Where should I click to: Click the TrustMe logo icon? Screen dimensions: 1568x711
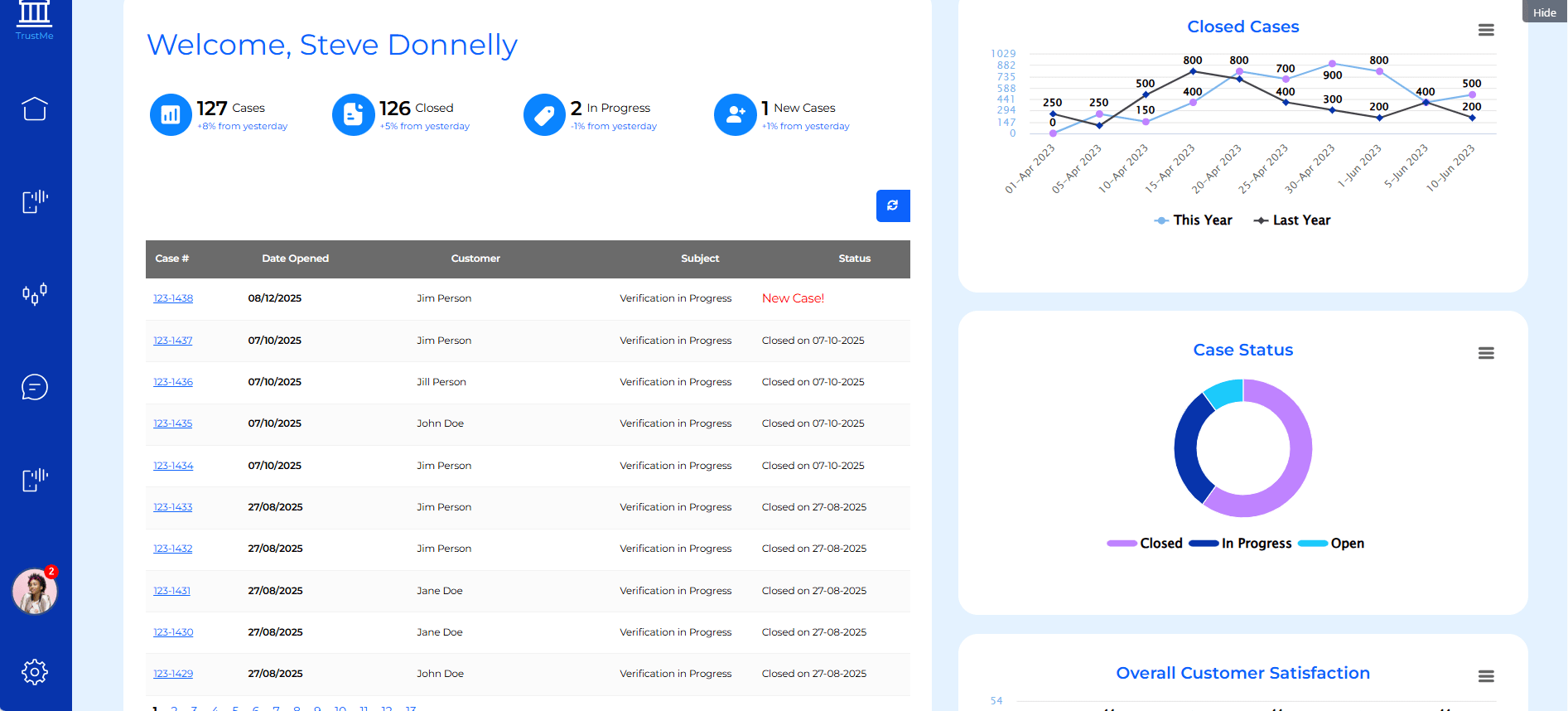click(x=34, y=14)
